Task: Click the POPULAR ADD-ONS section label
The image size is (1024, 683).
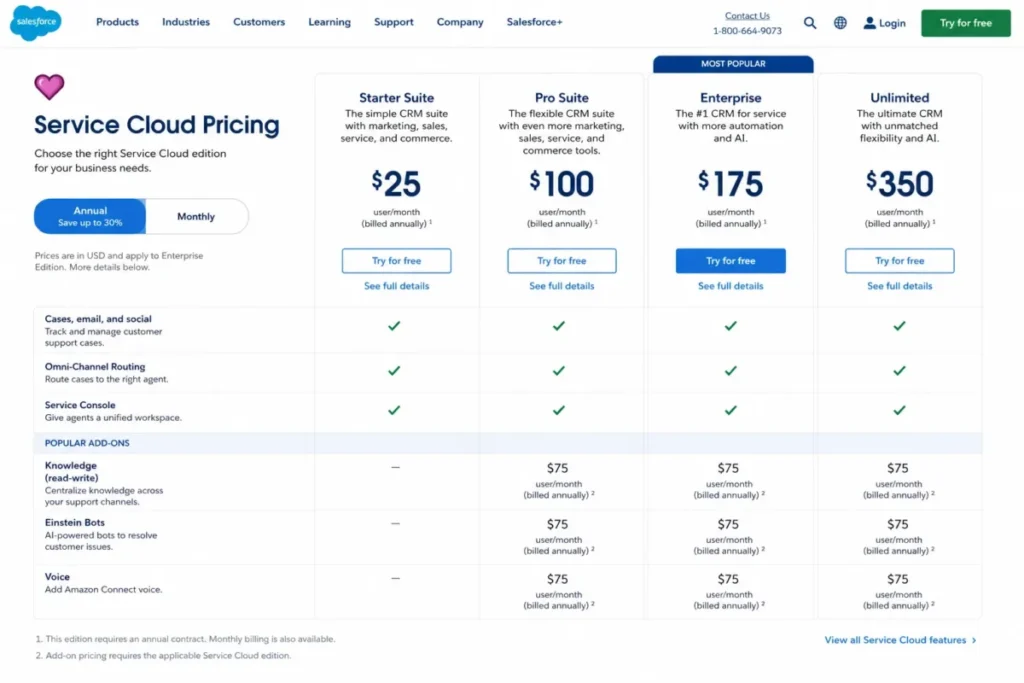Action: 87,443
